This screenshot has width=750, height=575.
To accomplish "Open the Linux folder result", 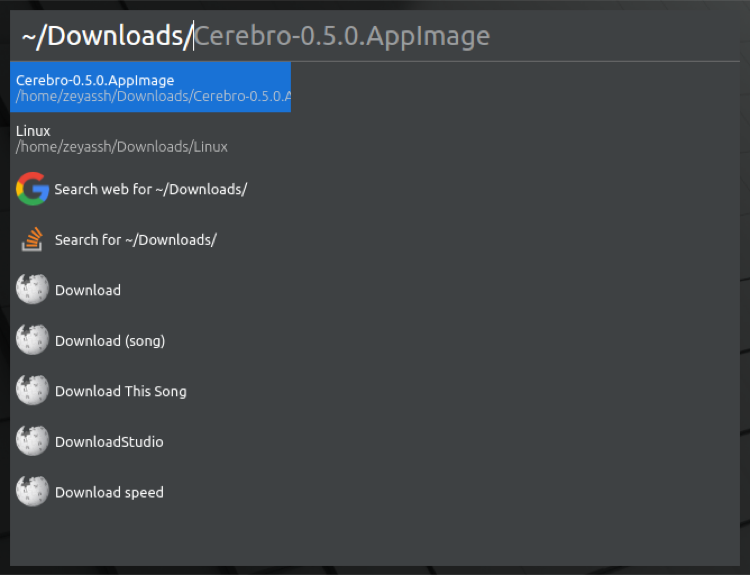I will click(150, 138).
